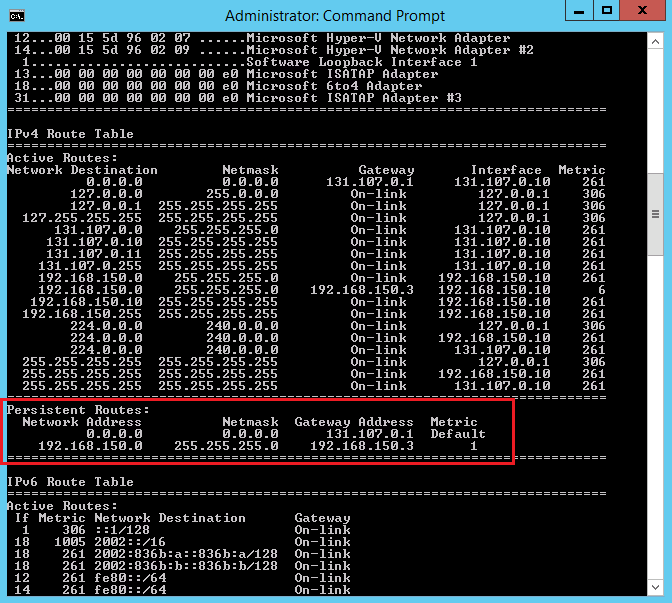Click persistent route metric '1'
Viewport: 672px width, 603px height.
474,446
